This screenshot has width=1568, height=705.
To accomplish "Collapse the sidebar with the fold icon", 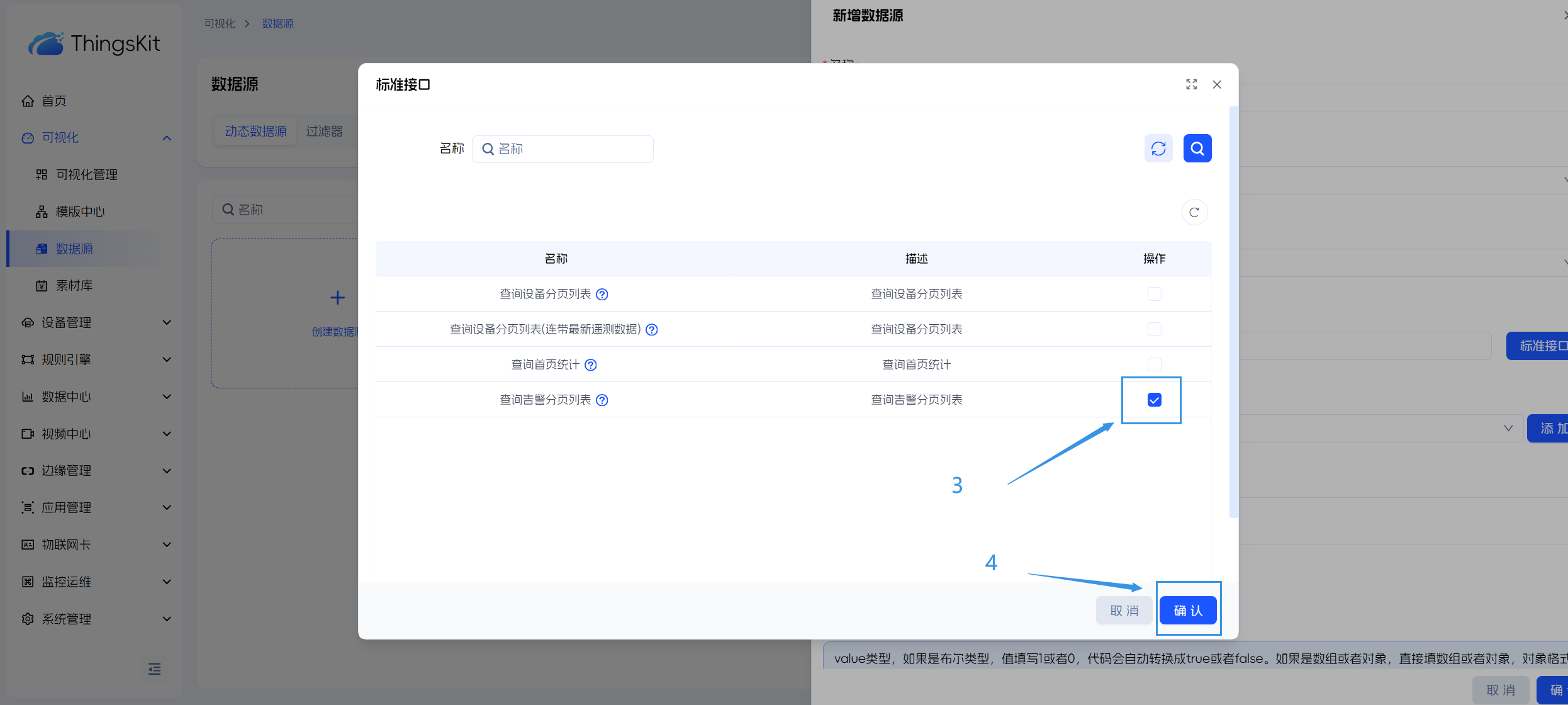I will point(154,668).
